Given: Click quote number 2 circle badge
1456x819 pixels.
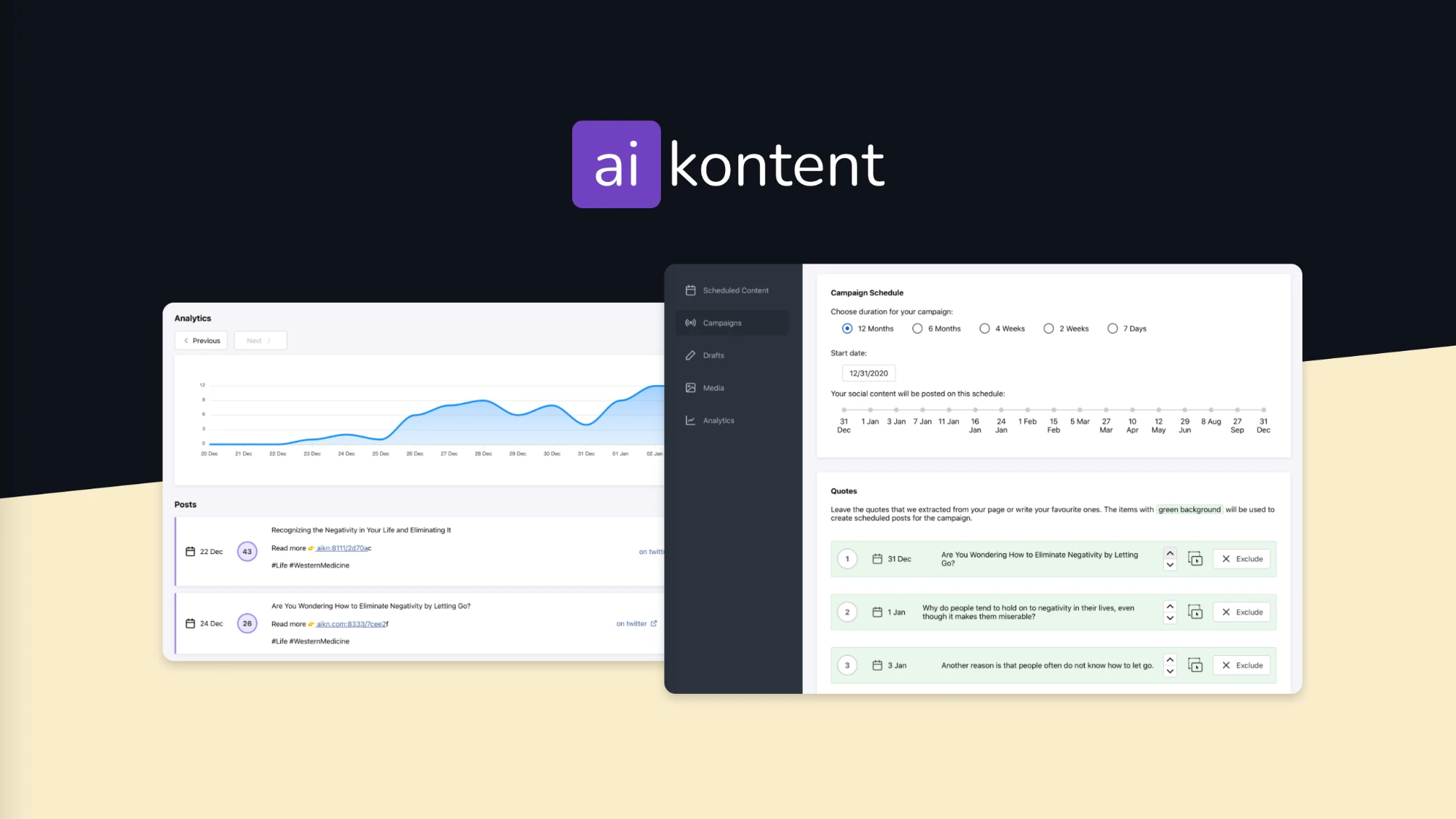Looking at the screenshot, I should 847,612.
